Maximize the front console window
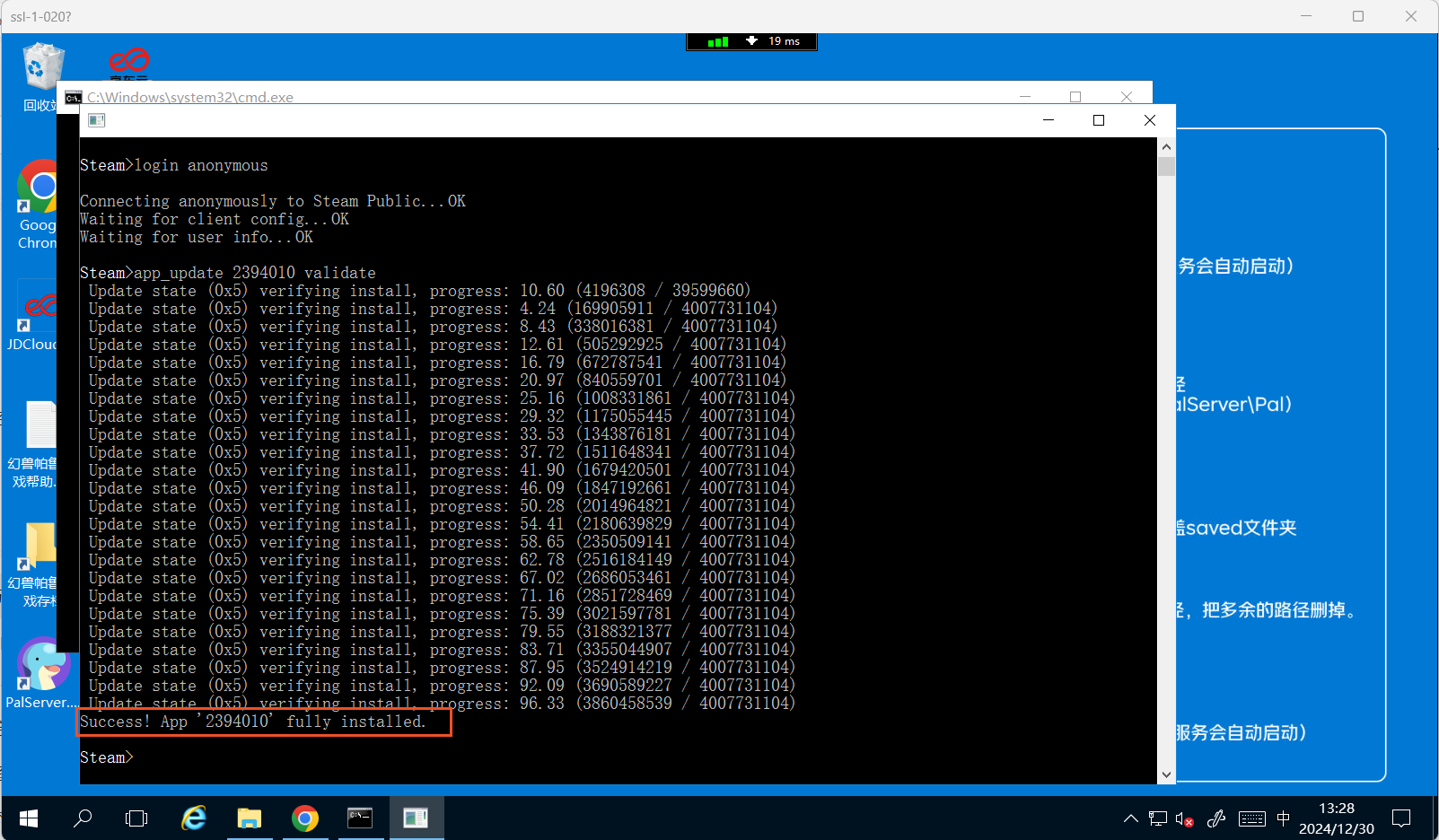Screen dimensions: 1439x840 pos(1098,120)
